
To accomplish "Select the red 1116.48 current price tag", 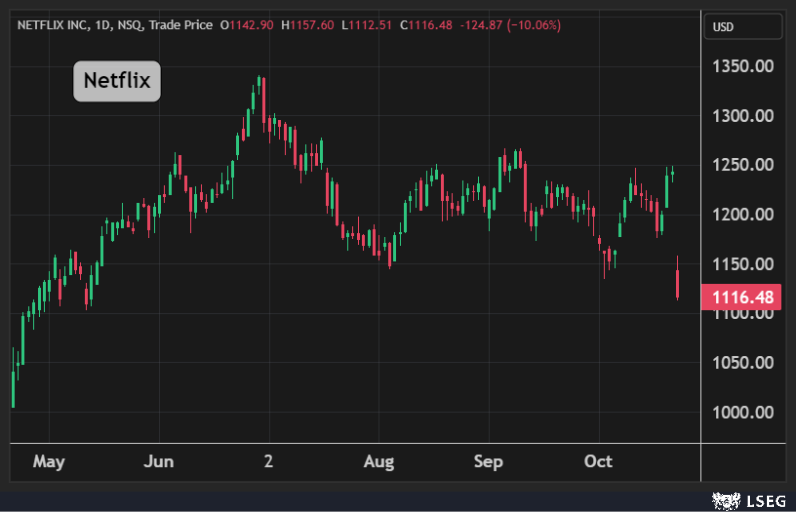I will (741, 297).
